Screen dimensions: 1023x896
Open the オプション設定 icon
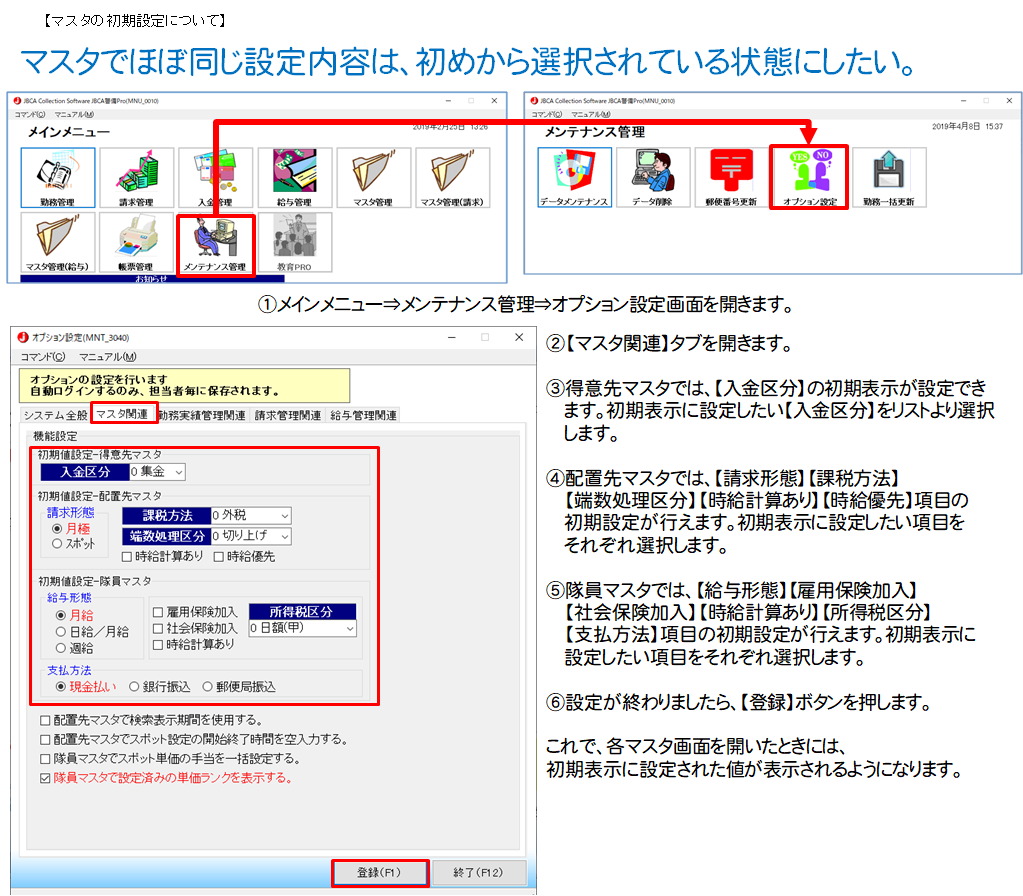pyautogui.click(x=808, y=177)
